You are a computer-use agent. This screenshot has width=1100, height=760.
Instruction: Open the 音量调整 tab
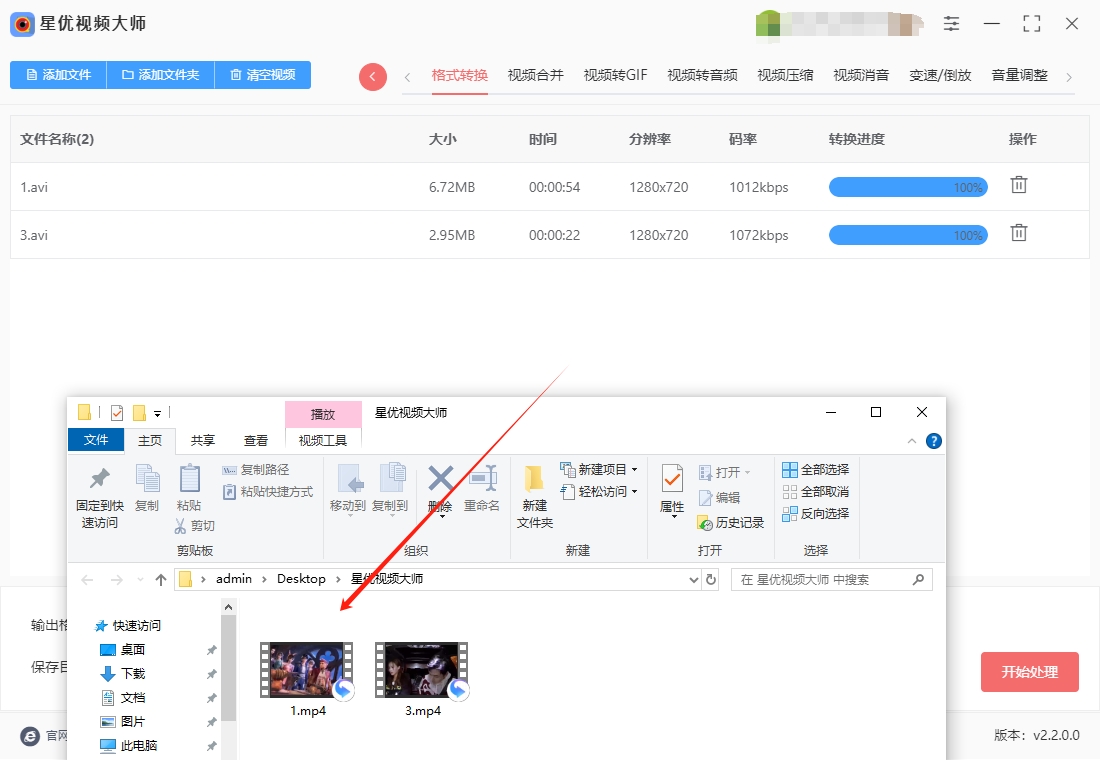pyautogui.click(x=1019, y=75)
